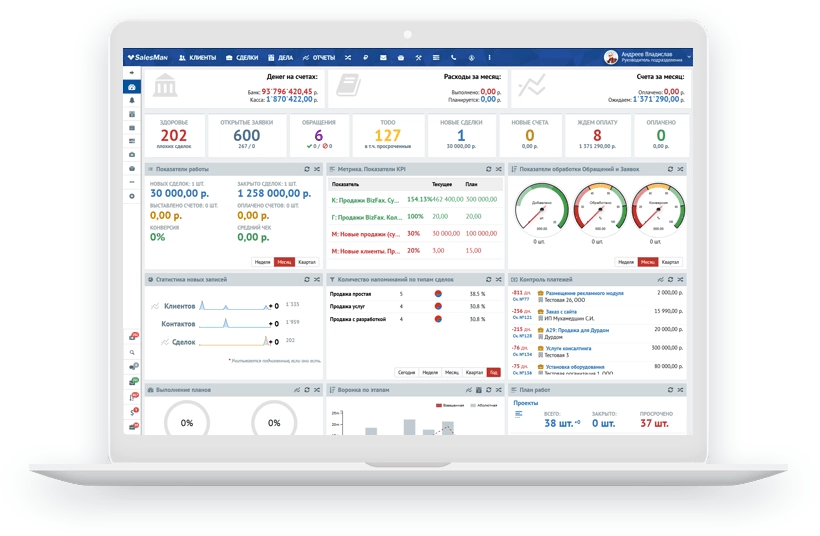Click sidebar dollar icon with red badge
The height and width of the screenshot is (536, 820).
tap(133, 412)
